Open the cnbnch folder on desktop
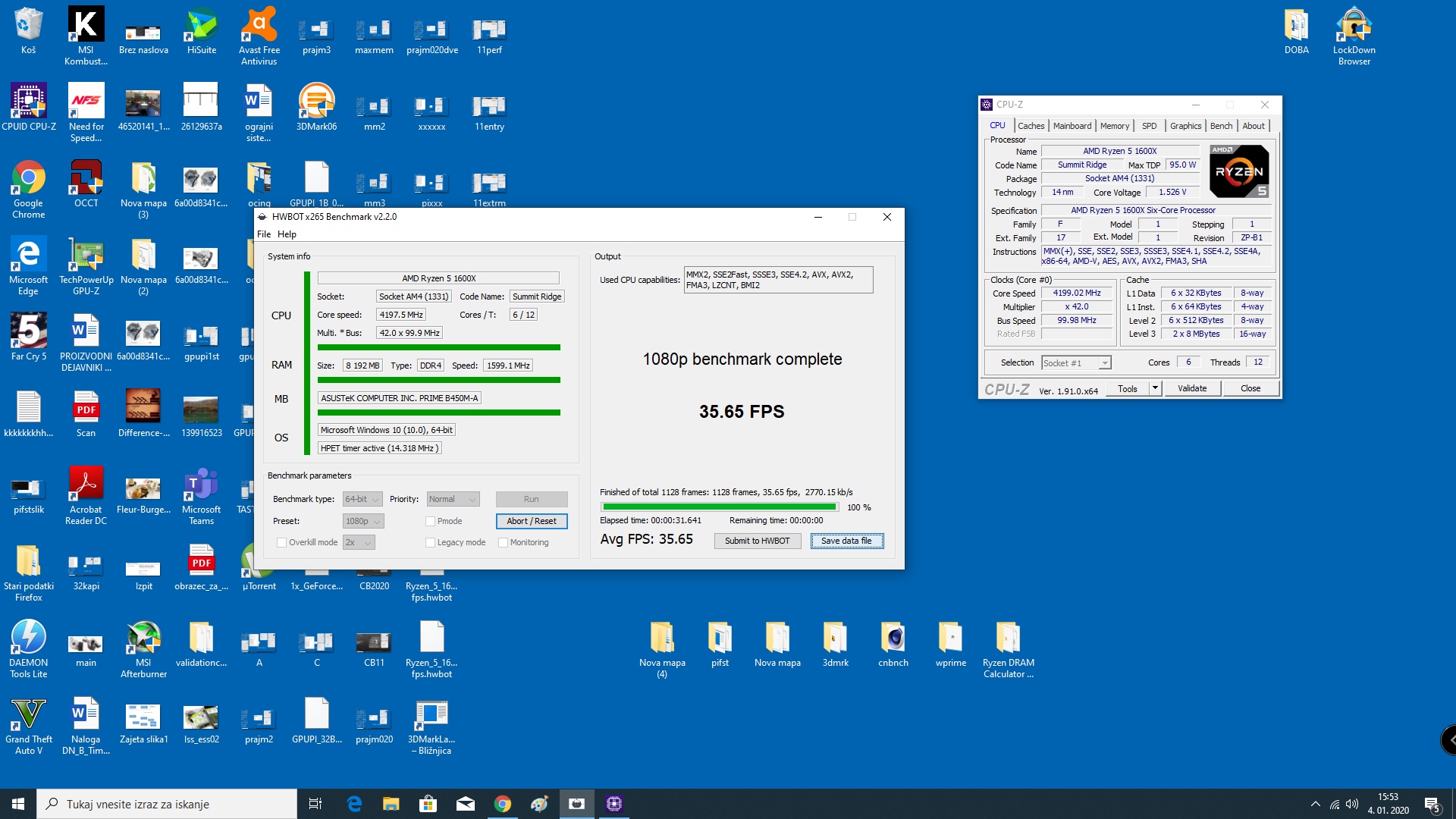The image size is (1456, 819). 893,643
